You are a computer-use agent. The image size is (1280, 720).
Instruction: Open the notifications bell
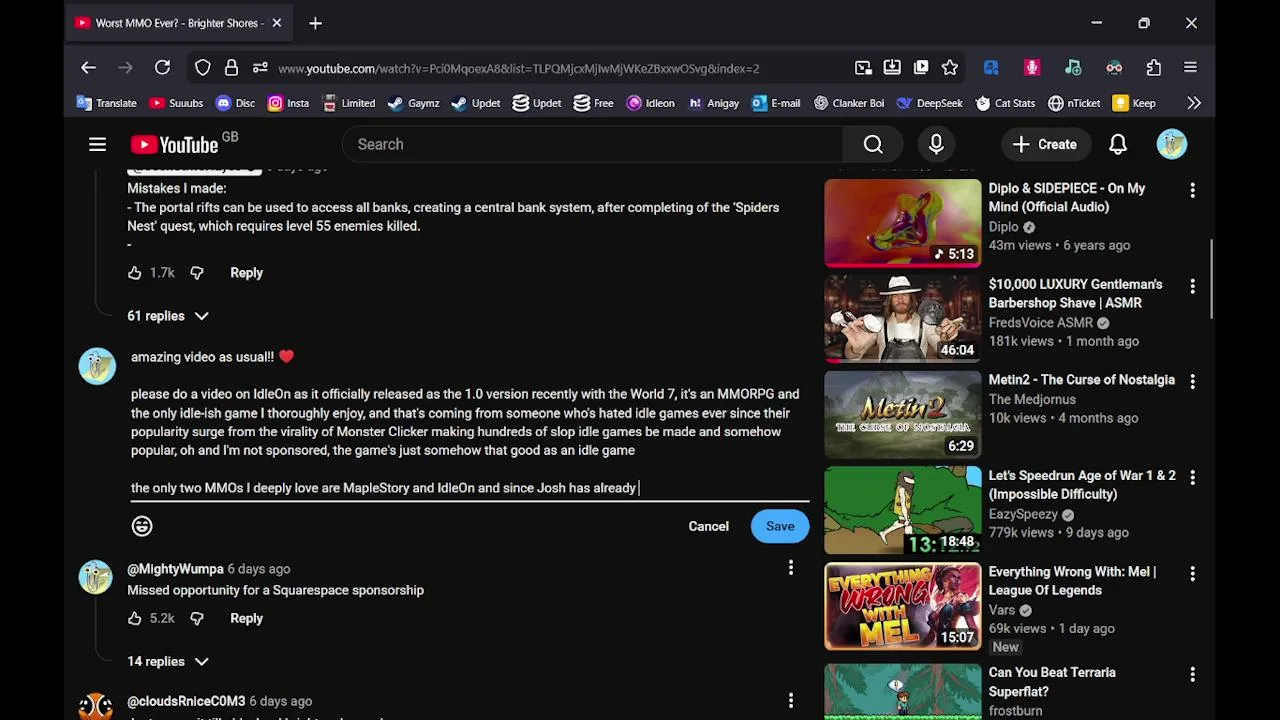1118,144
